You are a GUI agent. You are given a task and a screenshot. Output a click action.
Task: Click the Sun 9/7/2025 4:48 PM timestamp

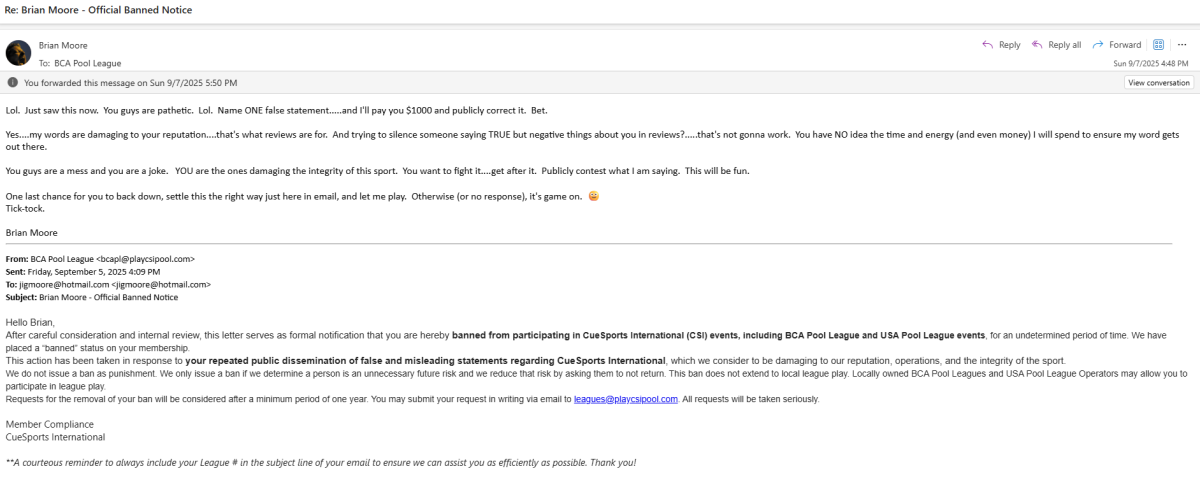tap(1151, 63)
